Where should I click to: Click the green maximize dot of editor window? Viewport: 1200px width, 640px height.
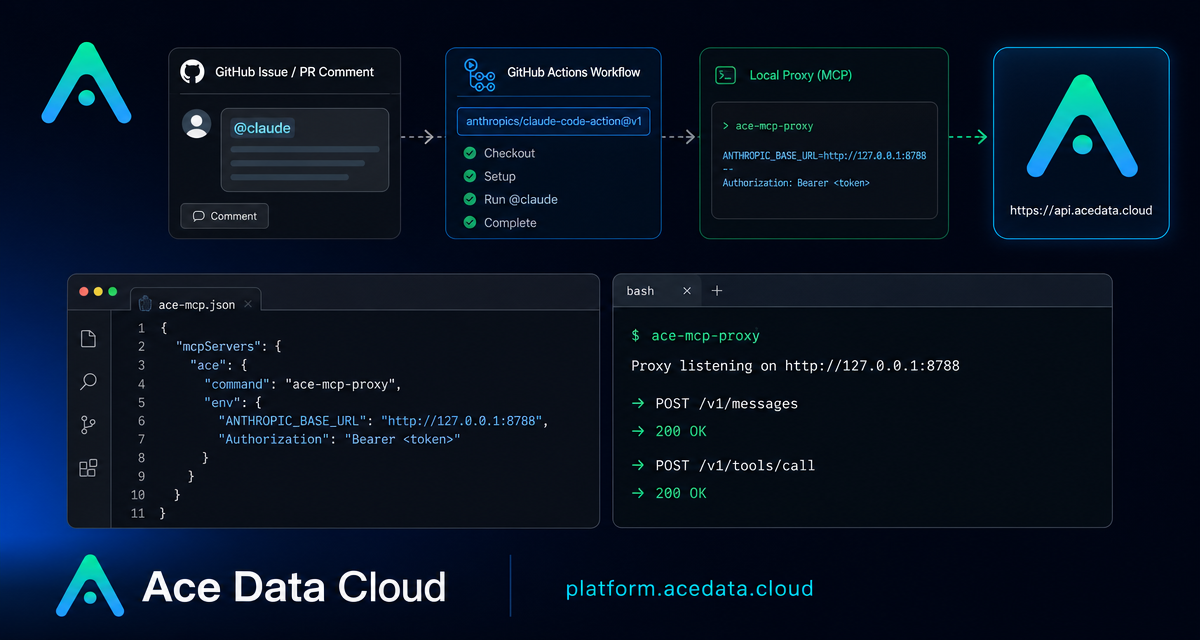112,291
